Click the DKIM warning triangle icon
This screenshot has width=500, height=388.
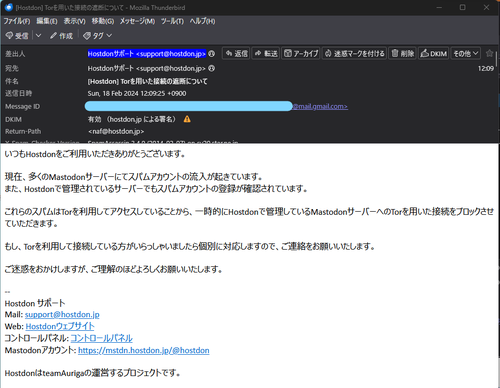tap(187, 119)
